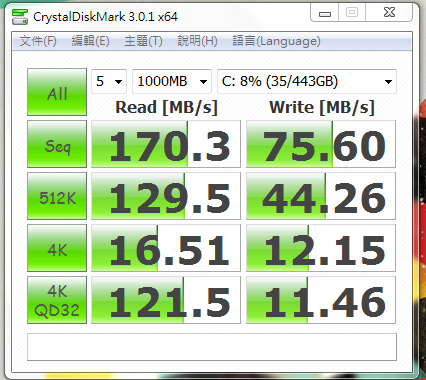Open the 編輯(E) menu

(90, 41)
